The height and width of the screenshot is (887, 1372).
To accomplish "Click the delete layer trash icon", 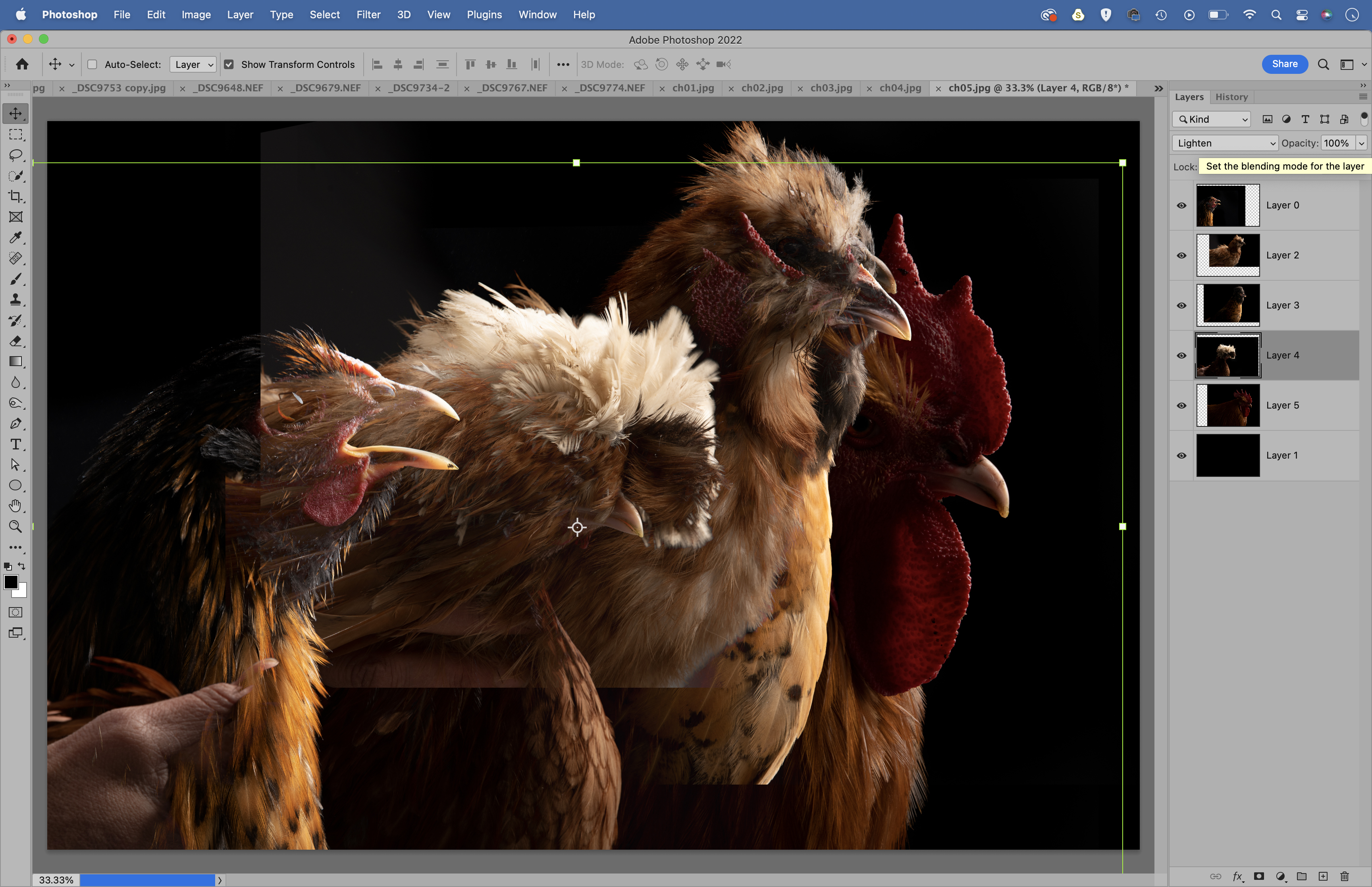I will 1344,876.
